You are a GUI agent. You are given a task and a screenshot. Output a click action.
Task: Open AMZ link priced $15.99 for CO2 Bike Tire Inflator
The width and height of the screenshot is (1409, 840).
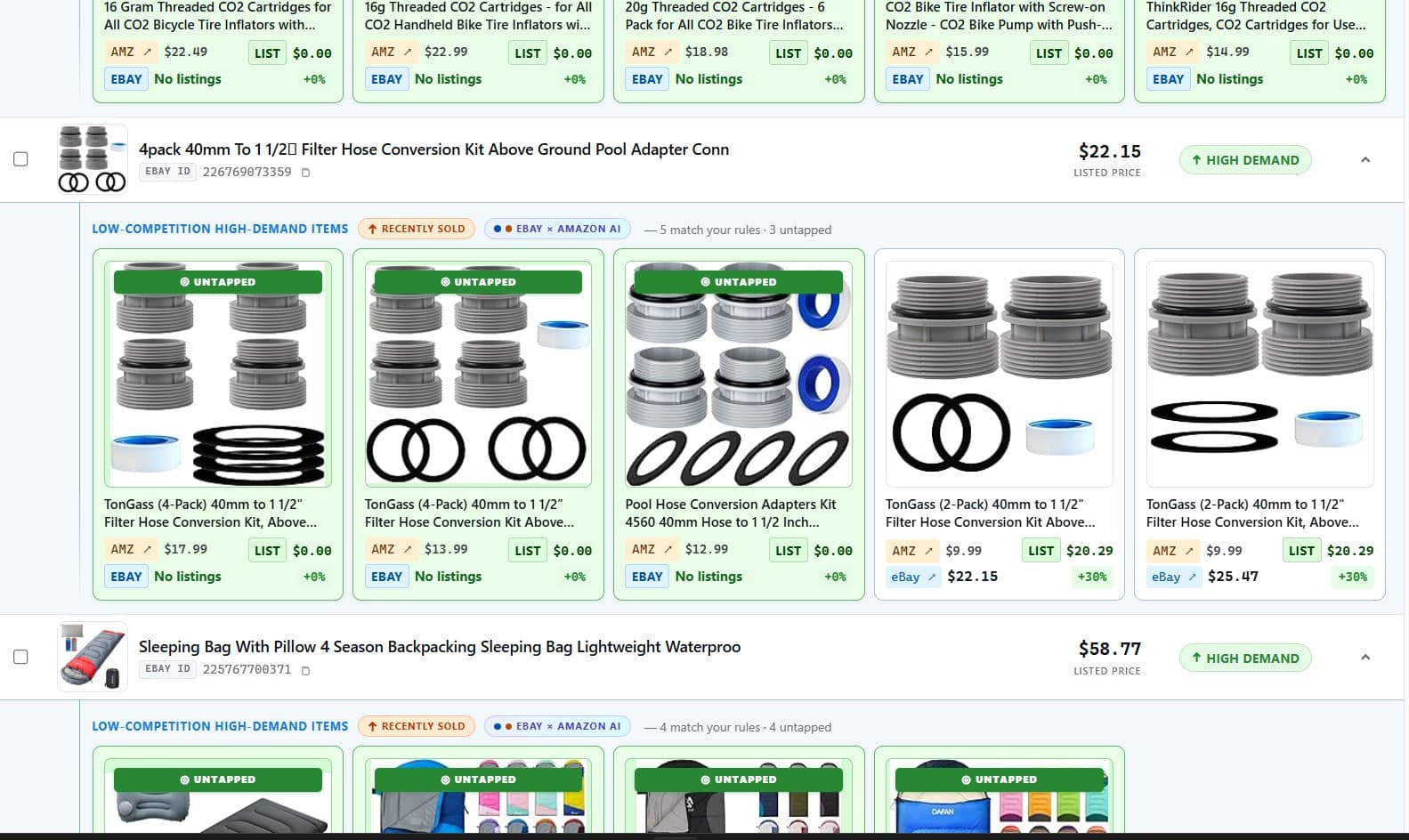(913, 52)
